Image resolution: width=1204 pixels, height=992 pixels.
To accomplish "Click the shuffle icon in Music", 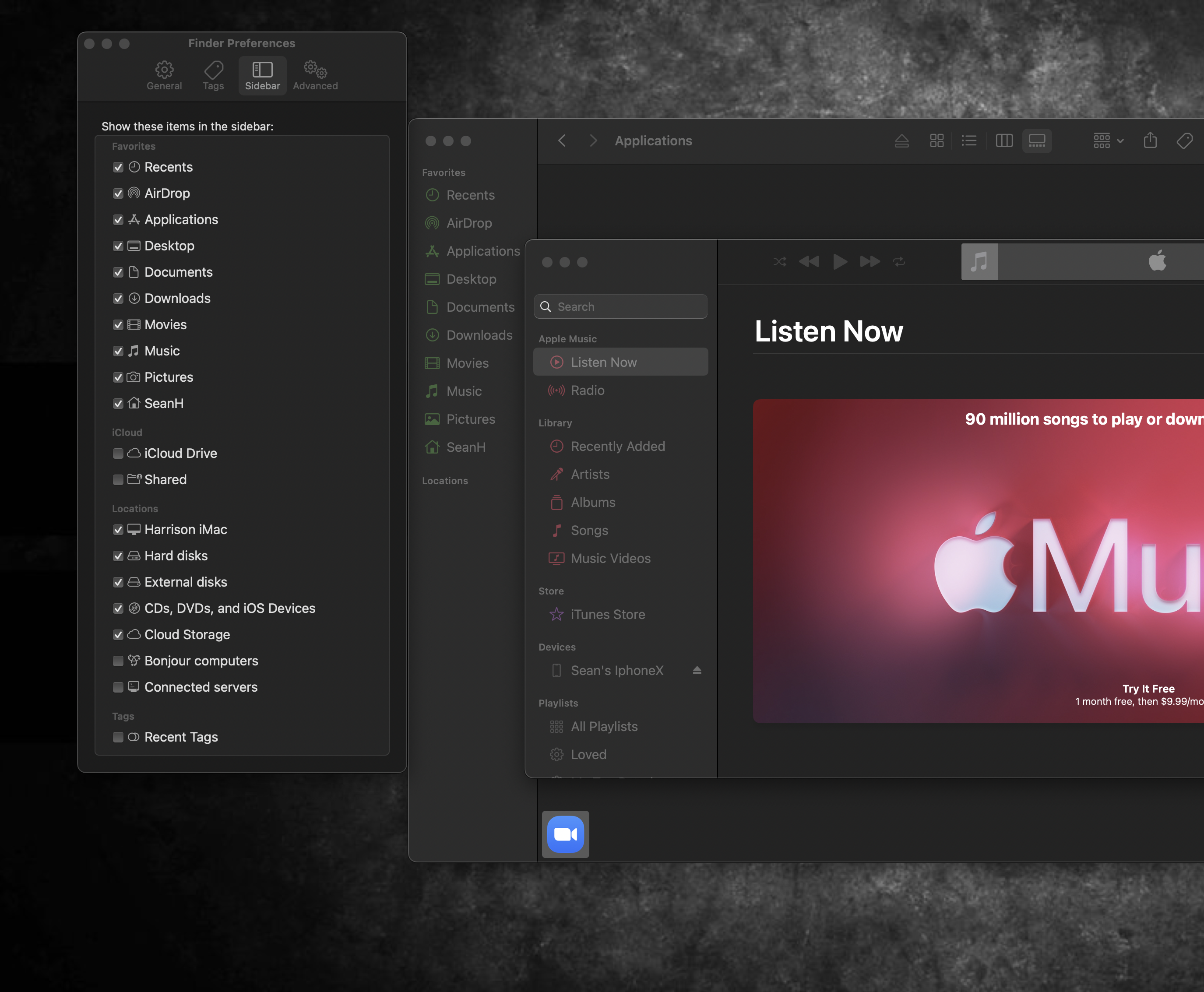I will pyautogui.click(x=779, y=262).
